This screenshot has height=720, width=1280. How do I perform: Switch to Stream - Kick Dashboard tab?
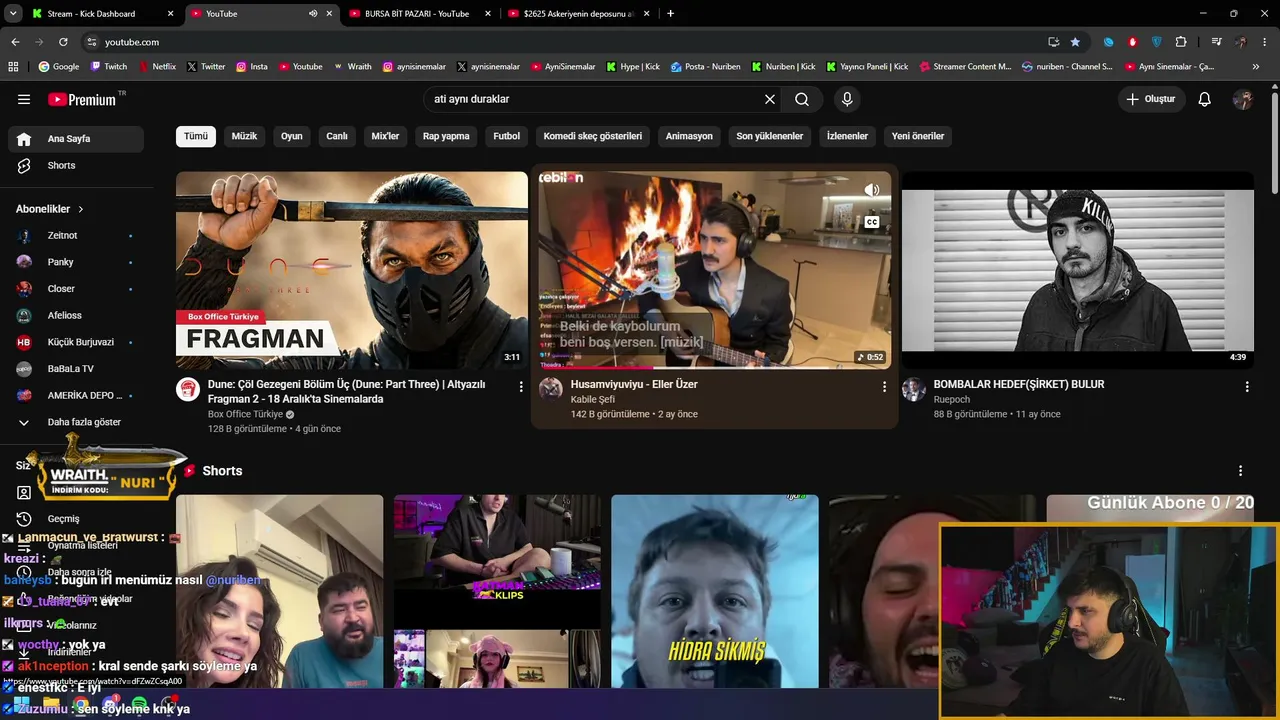[99, 14]
